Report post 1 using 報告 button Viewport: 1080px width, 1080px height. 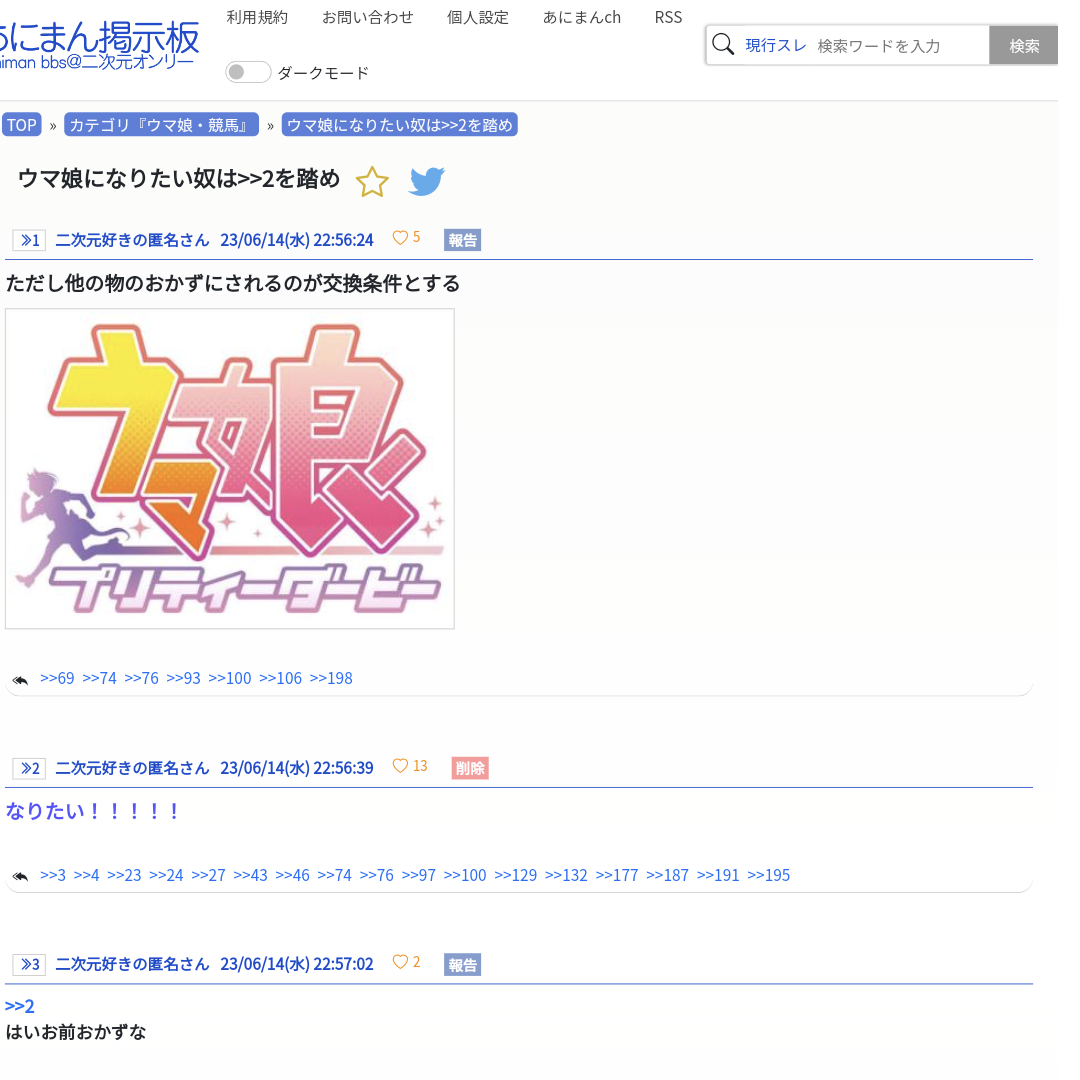click(462, 240)
